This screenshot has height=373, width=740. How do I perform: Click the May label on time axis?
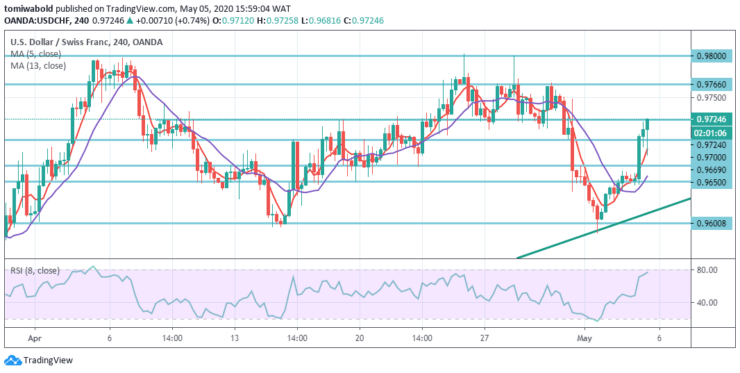pyautogui.click(x=584, y=338)
